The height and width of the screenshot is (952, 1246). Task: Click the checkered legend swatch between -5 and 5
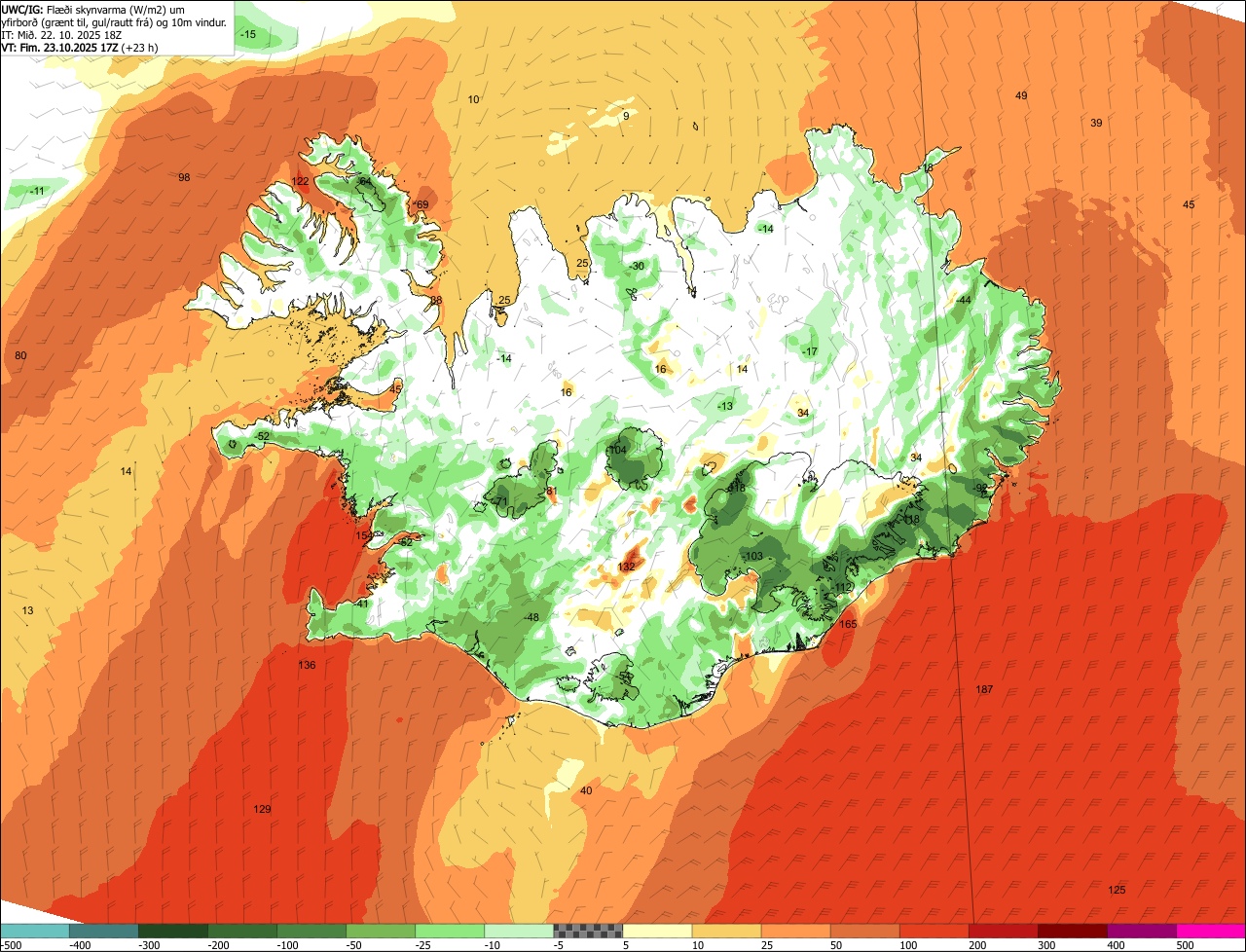click(x=587, y=931)
